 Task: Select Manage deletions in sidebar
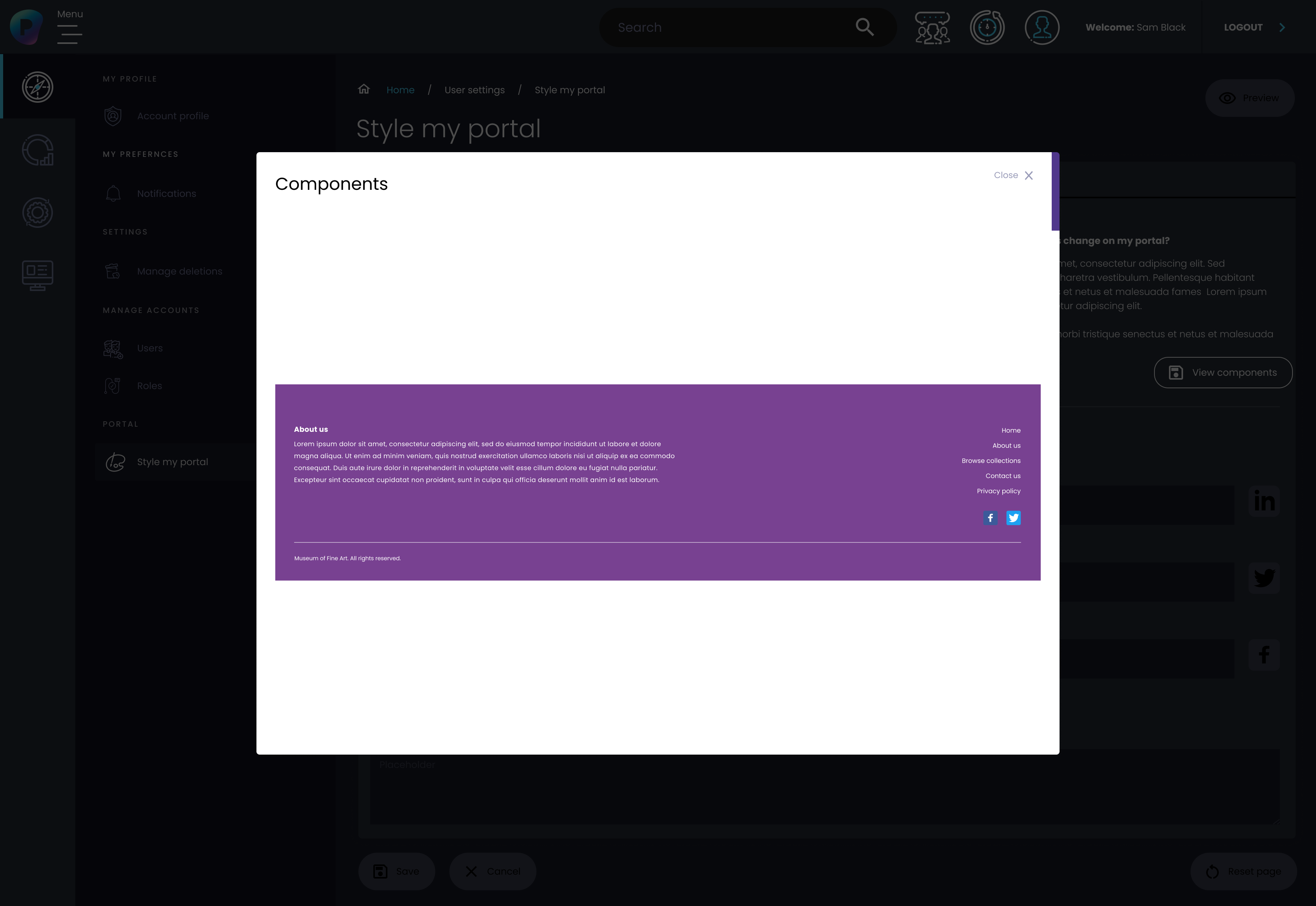(179, 271)
